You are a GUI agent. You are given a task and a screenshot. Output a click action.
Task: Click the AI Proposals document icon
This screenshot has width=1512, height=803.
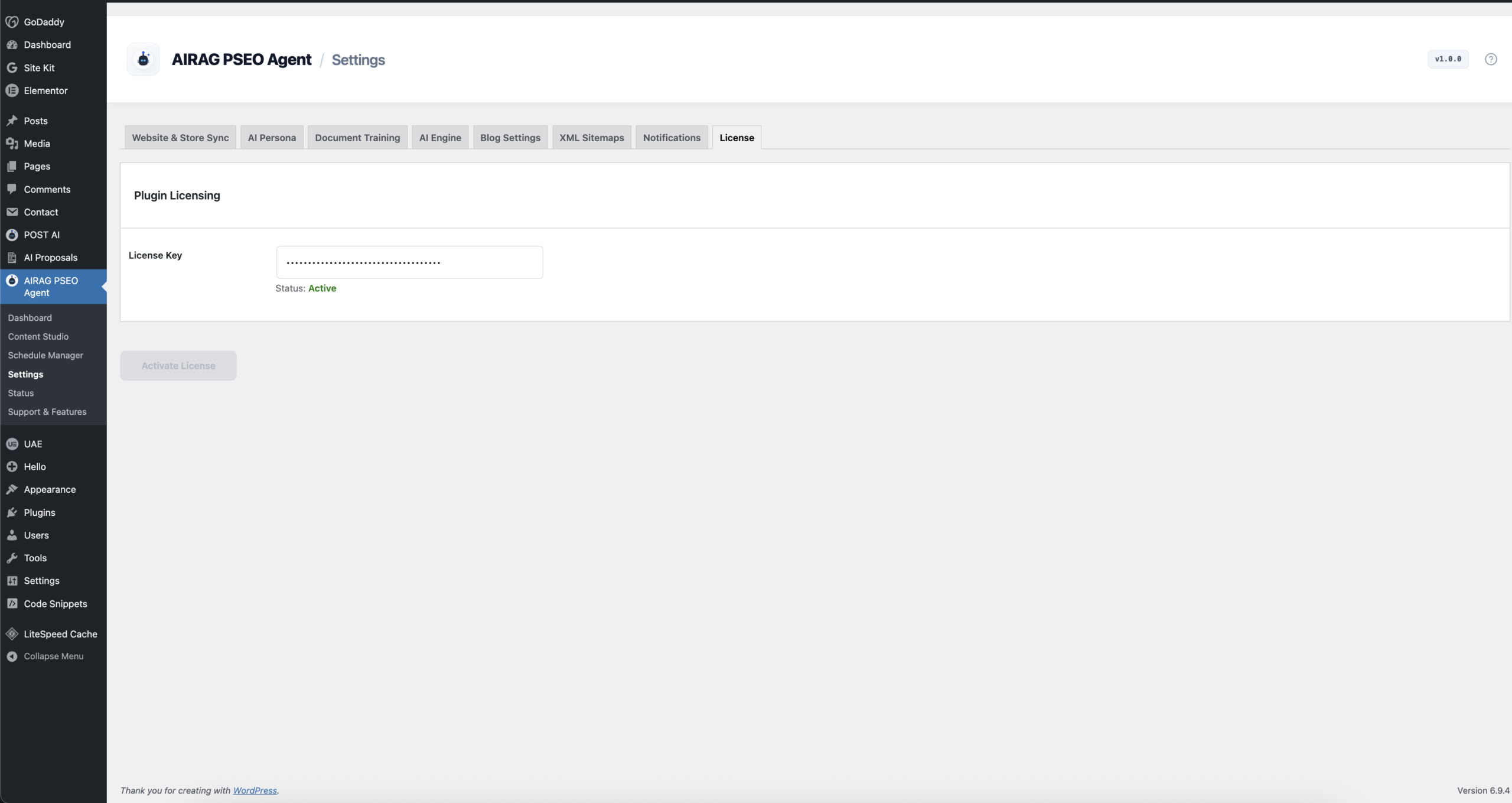click(x=12, y=258)
